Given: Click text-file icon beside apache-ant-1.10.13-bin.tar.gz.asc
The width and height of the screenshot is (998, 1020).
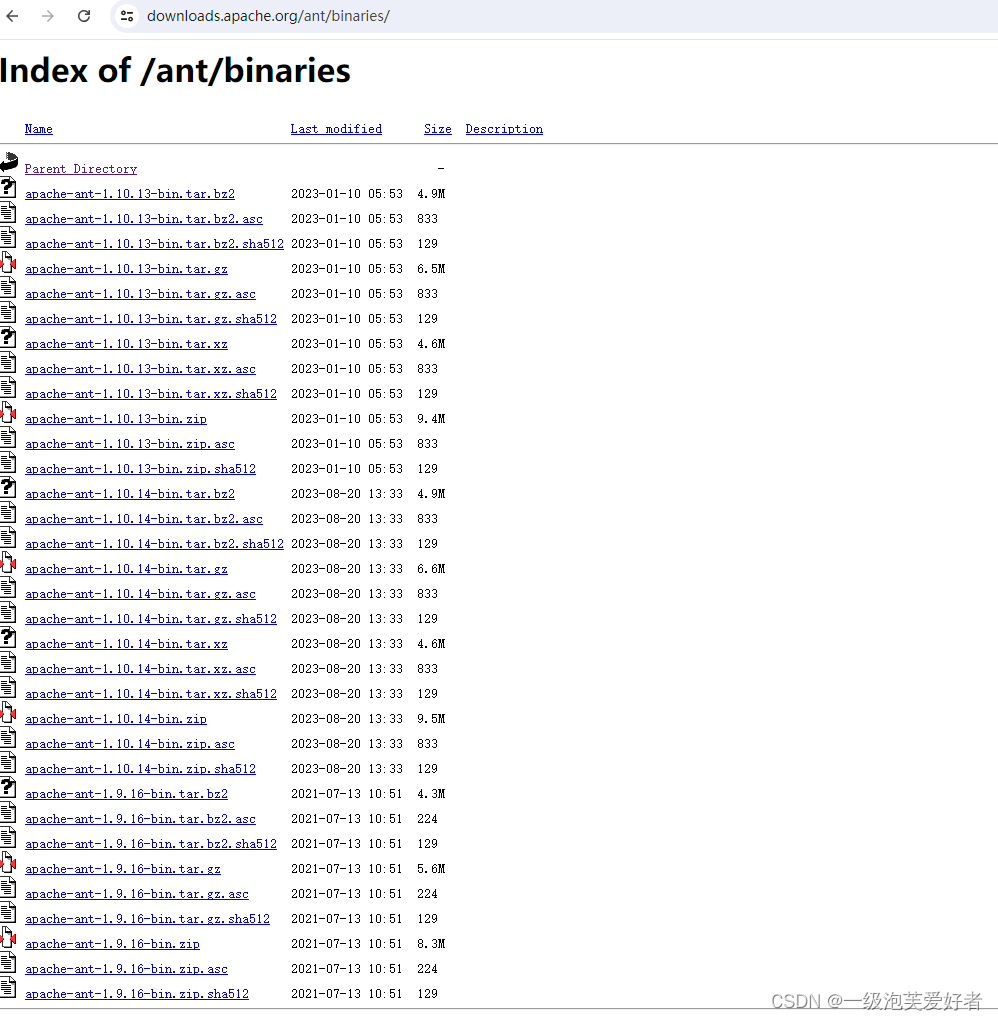Looking at the screenshot, I should 8,288.
